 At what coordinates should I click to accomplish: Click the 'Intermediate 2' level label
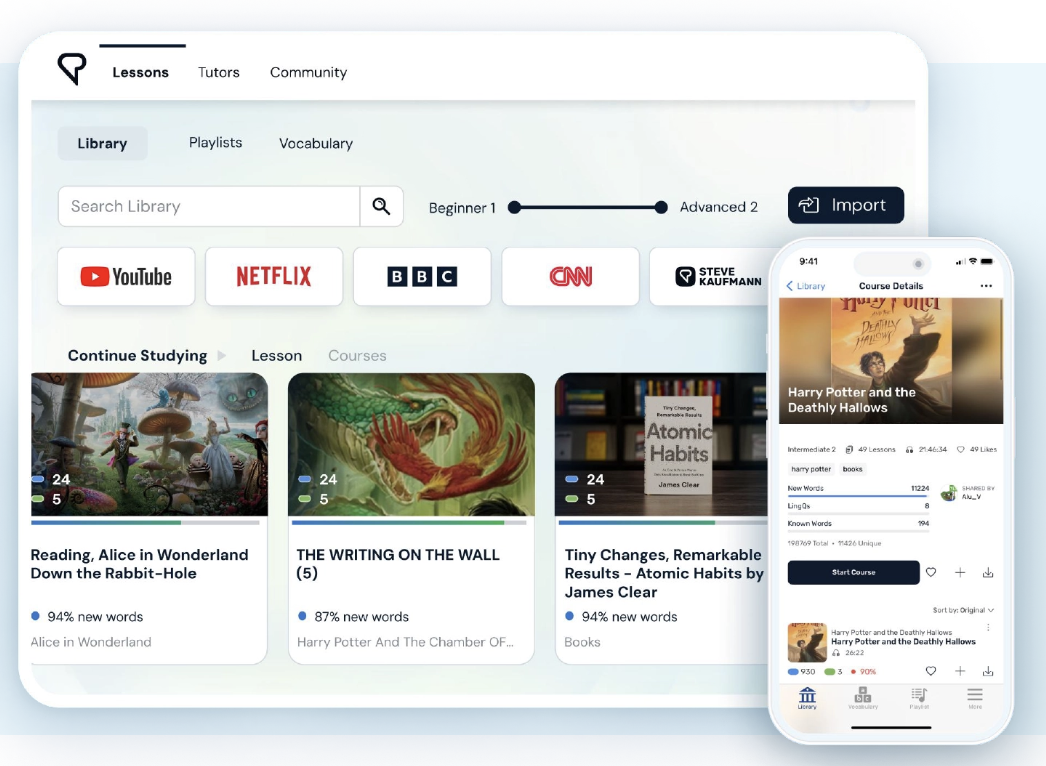(811, 450)
